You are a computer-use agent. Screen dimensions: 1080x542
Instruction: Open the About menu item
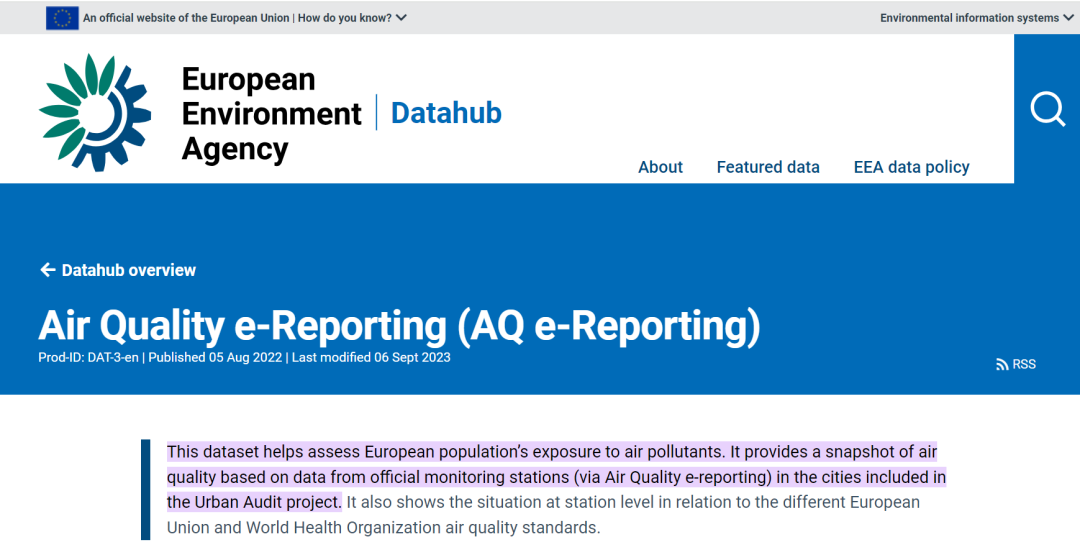(661, 167)
